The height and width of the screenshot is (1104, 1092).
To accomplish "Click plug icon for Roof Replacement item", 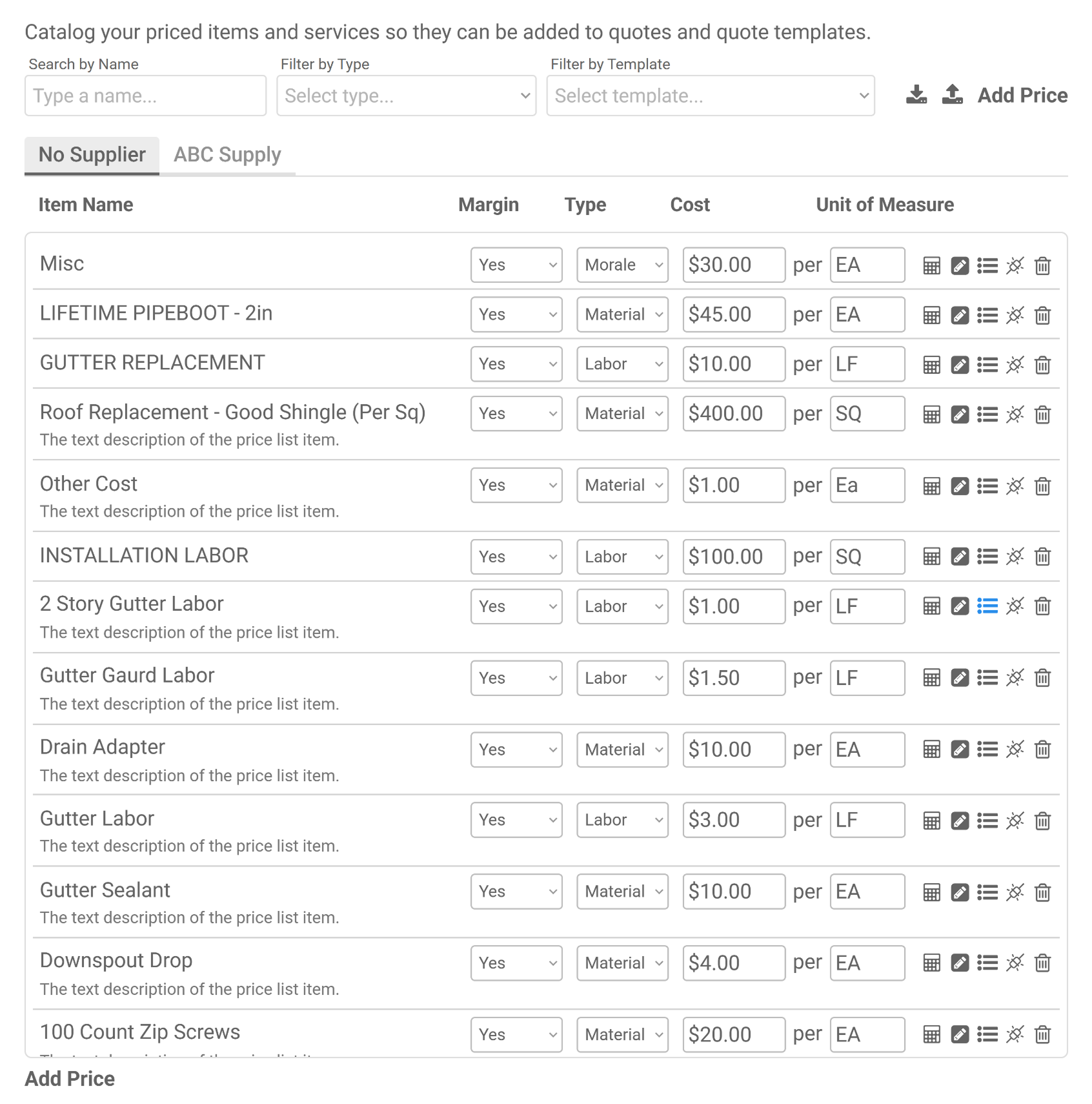I will pos(1015,414).
